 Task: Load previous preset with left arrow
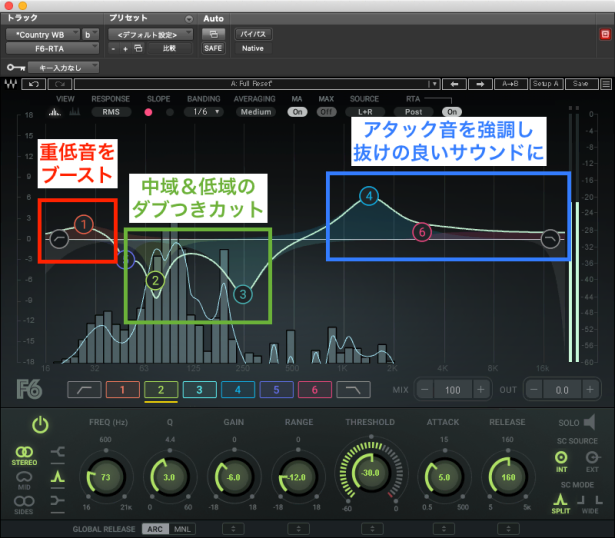click(454, 84)
